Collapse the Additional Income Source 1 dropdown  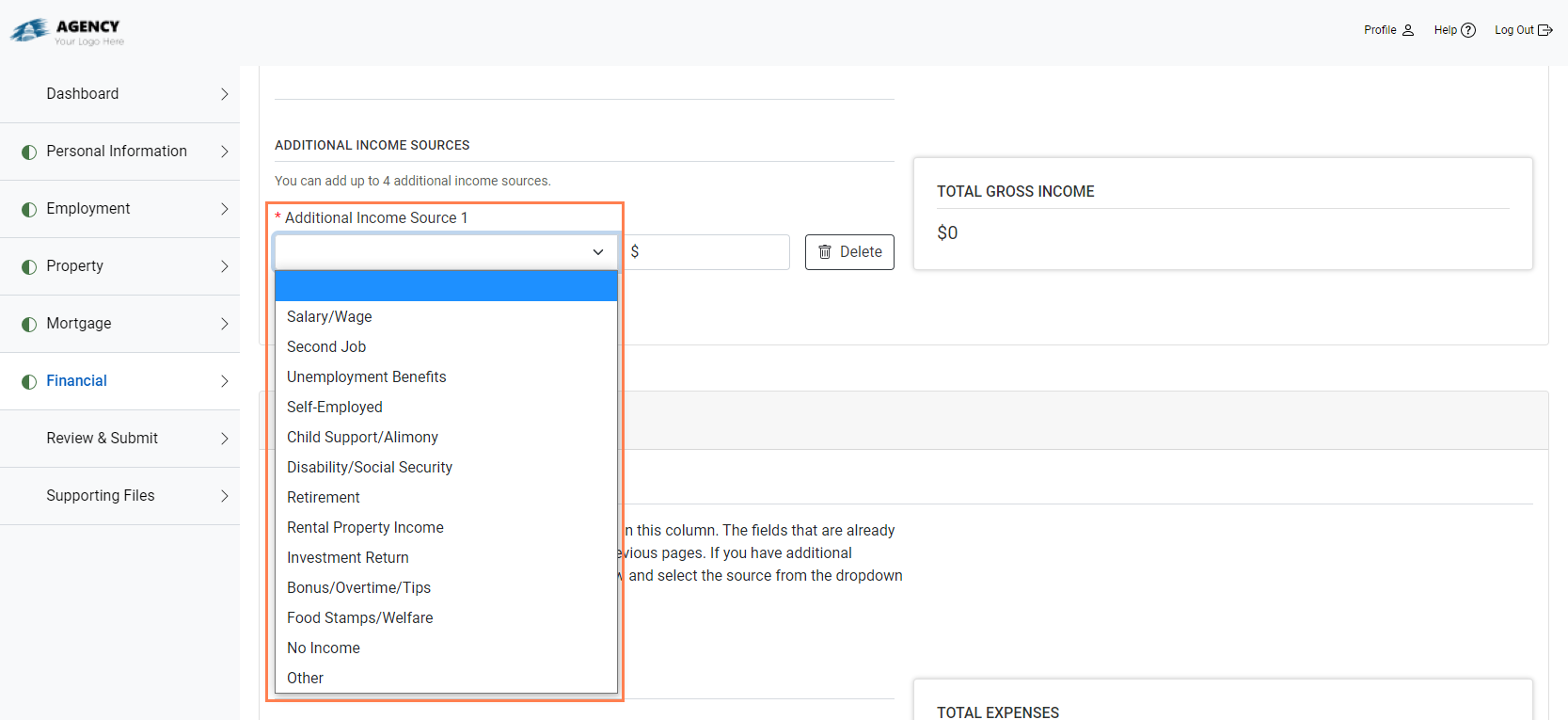(x=597, y=252)
